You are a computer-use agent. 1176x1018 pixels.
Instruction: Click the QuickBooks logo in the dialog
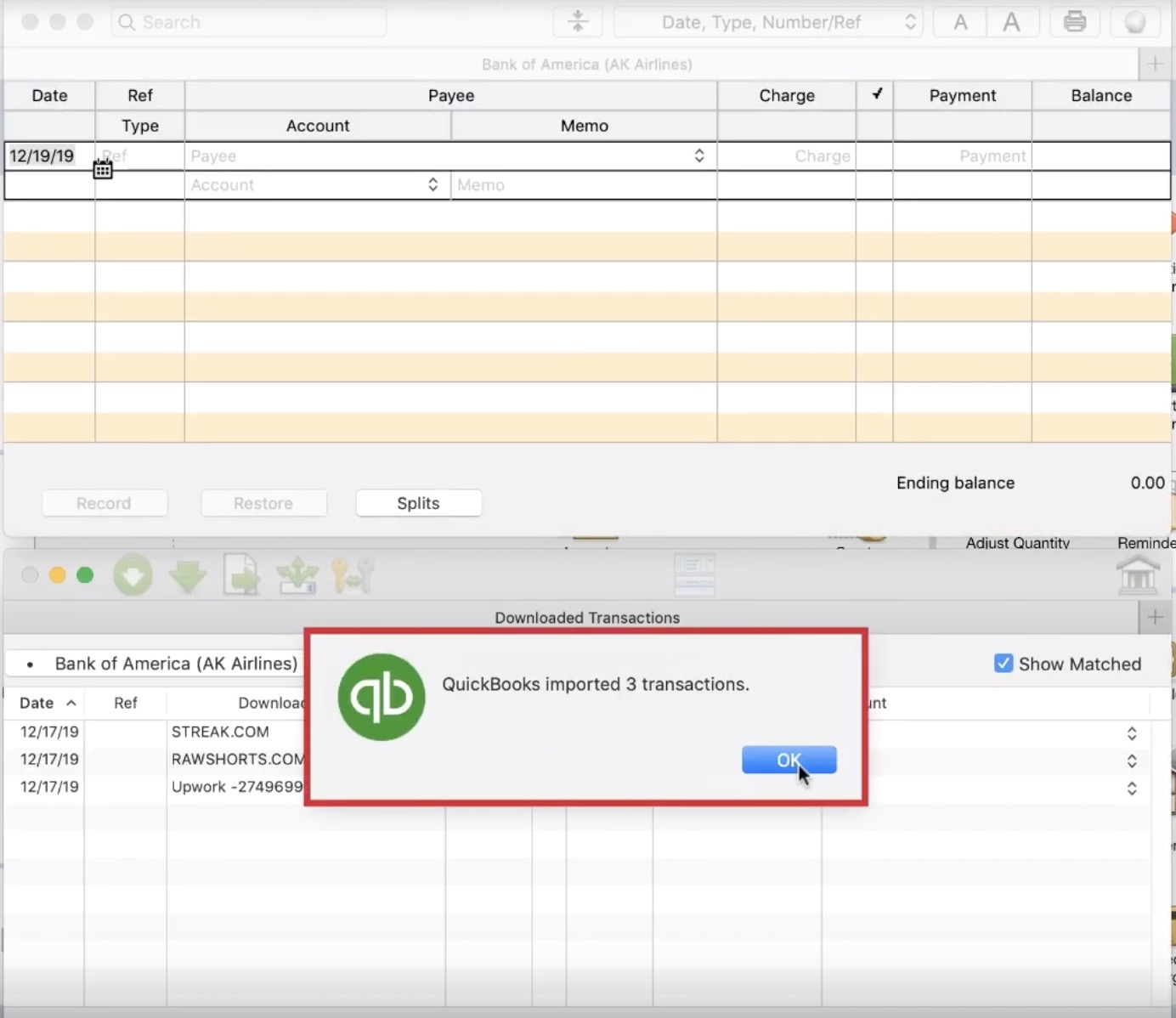pos(382,697)
